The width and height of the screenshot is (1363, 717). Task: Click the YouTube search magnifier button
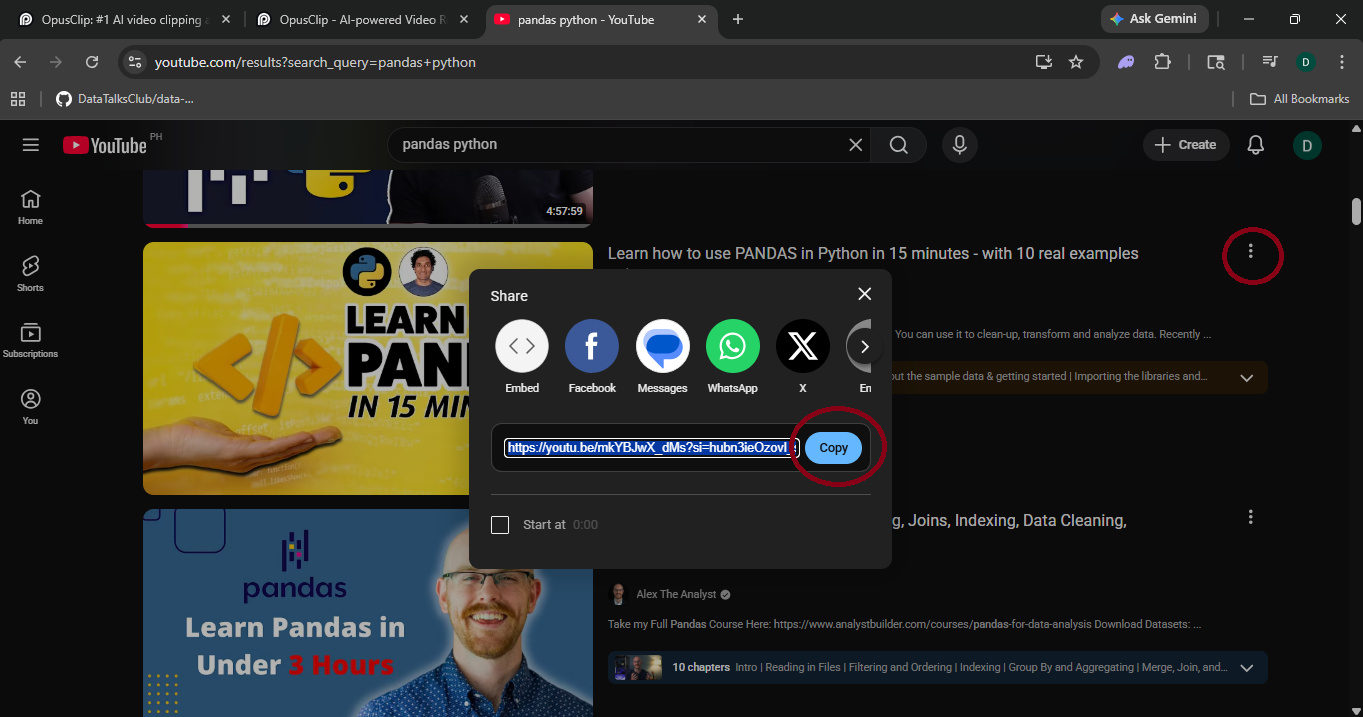899,145
